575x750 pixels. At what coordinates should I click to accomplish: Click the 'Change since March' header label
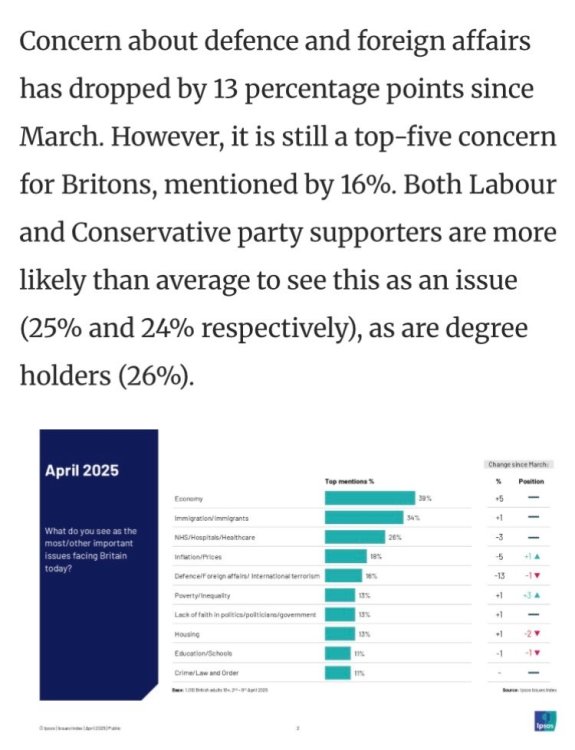[x=518, y=464]
